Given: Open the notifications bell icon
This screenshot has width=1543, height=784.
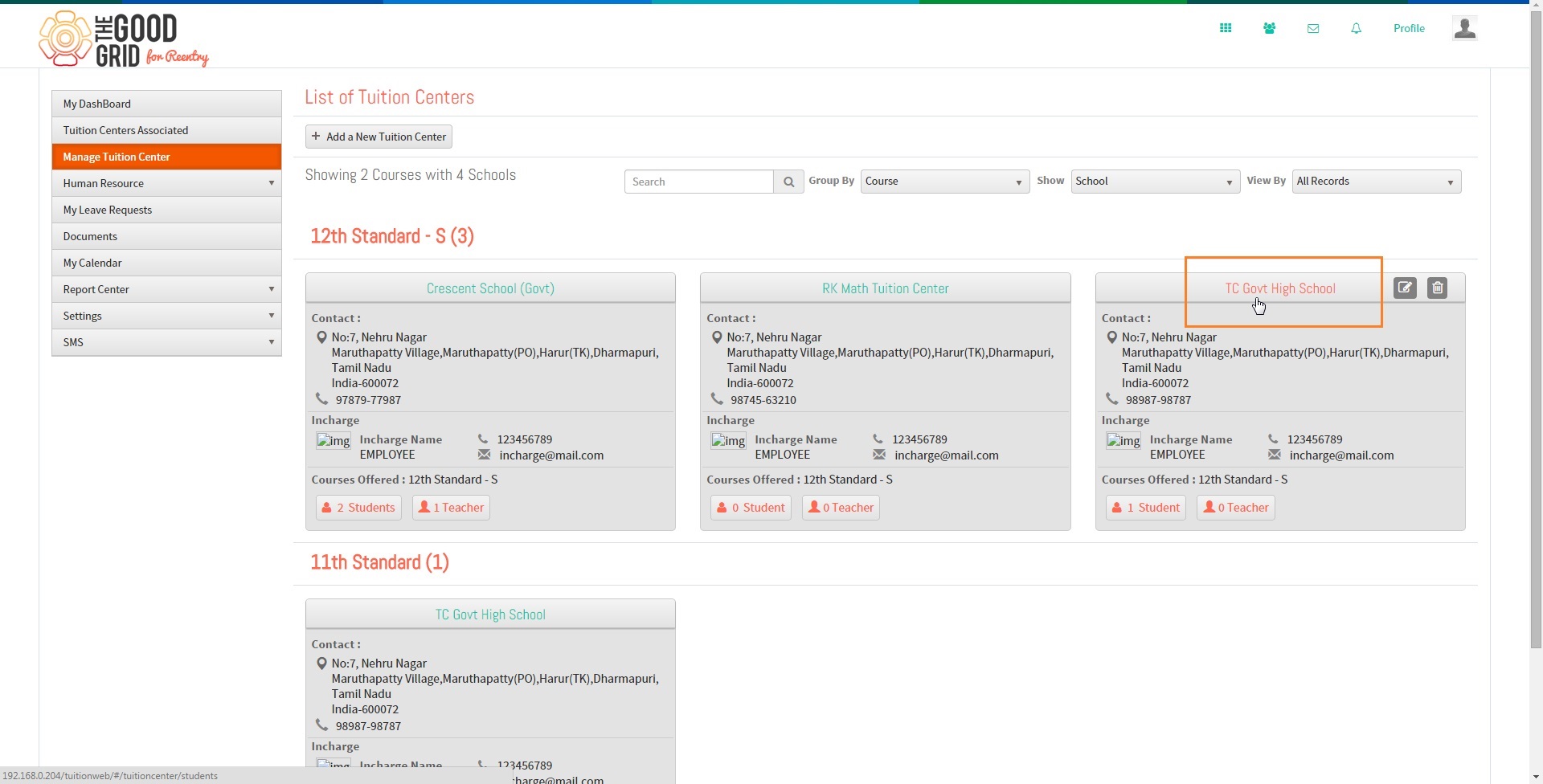Looking at the screenshot, I should pos(1357,28).
